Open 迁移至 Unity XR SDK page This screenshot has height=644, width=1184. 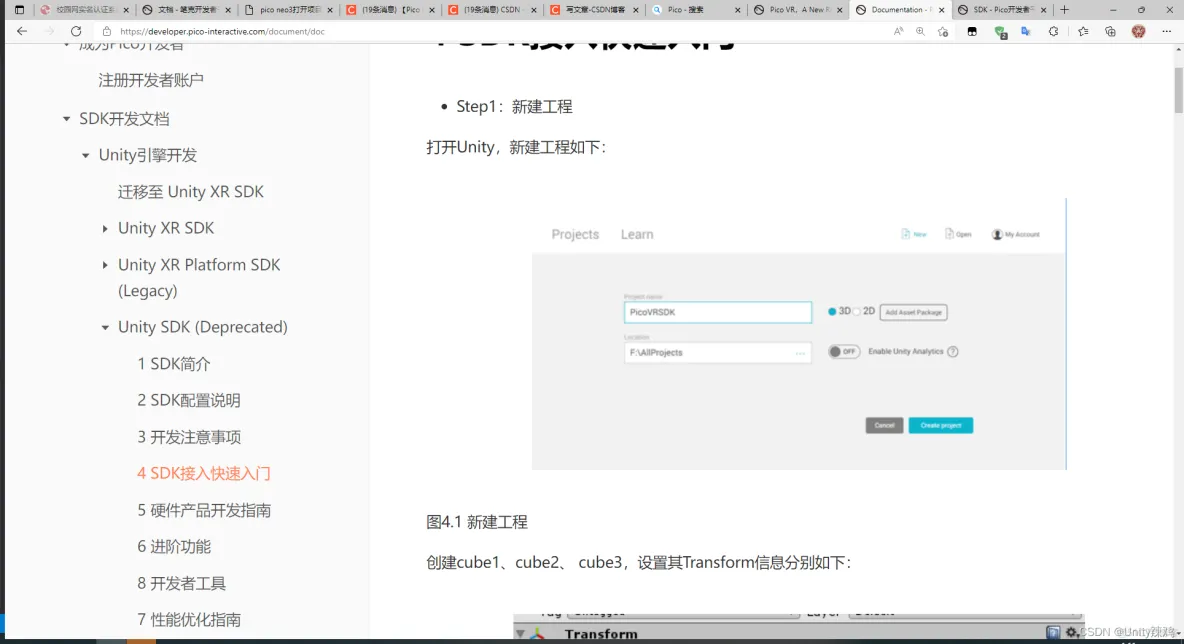coord(191,192)
